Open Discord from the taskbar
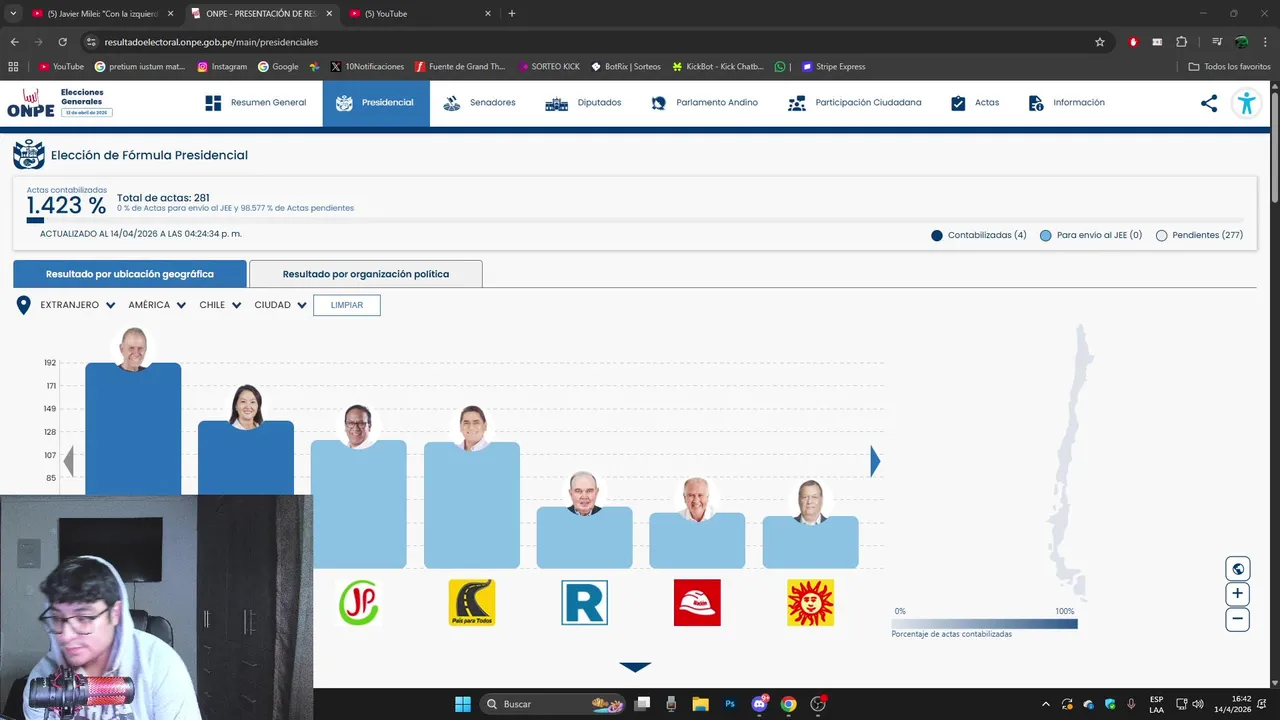The height and width of the screenshot is (720, 1280). (x=760, y=704)
